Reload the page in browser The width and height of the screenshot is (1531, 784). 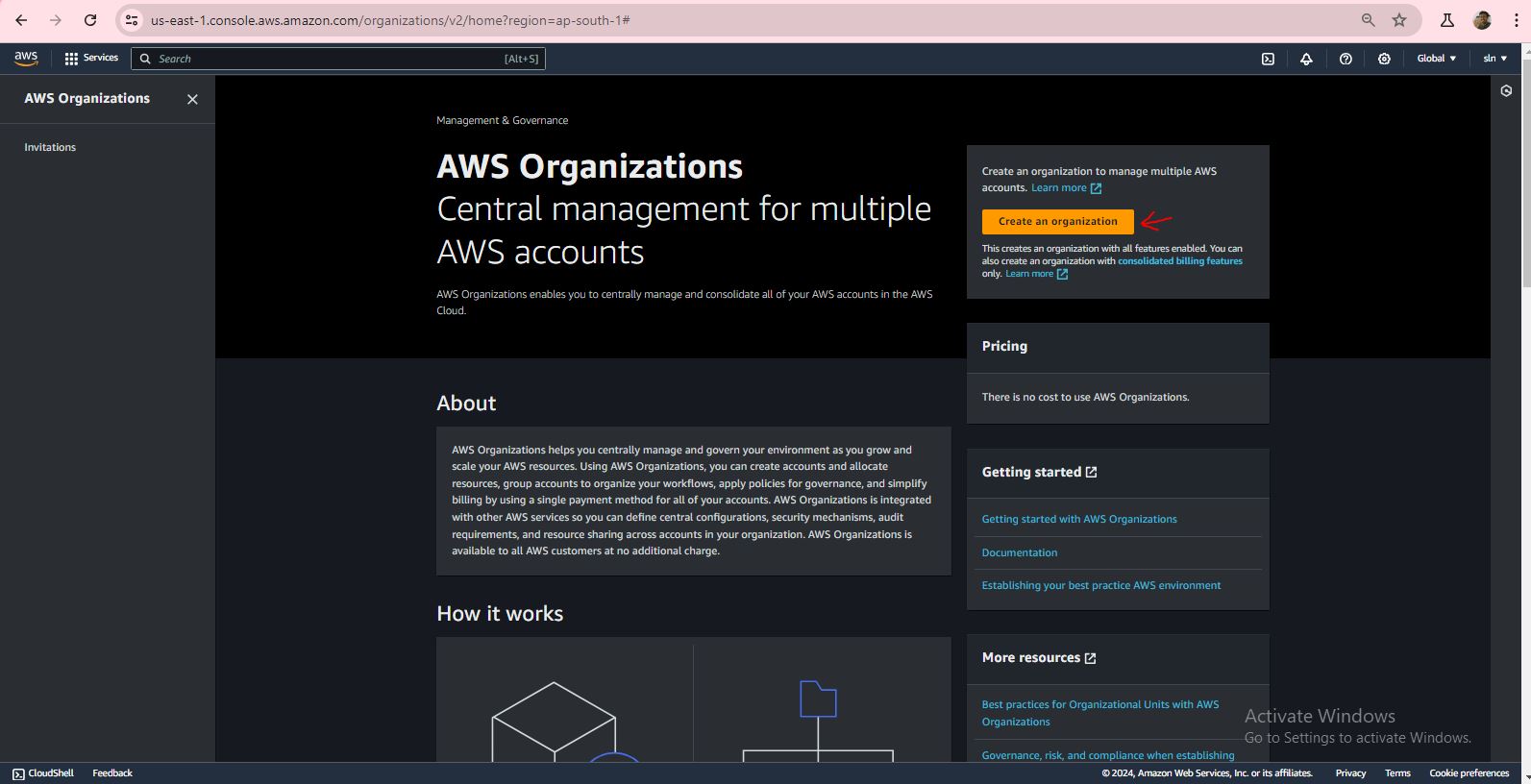click(90, 20)
